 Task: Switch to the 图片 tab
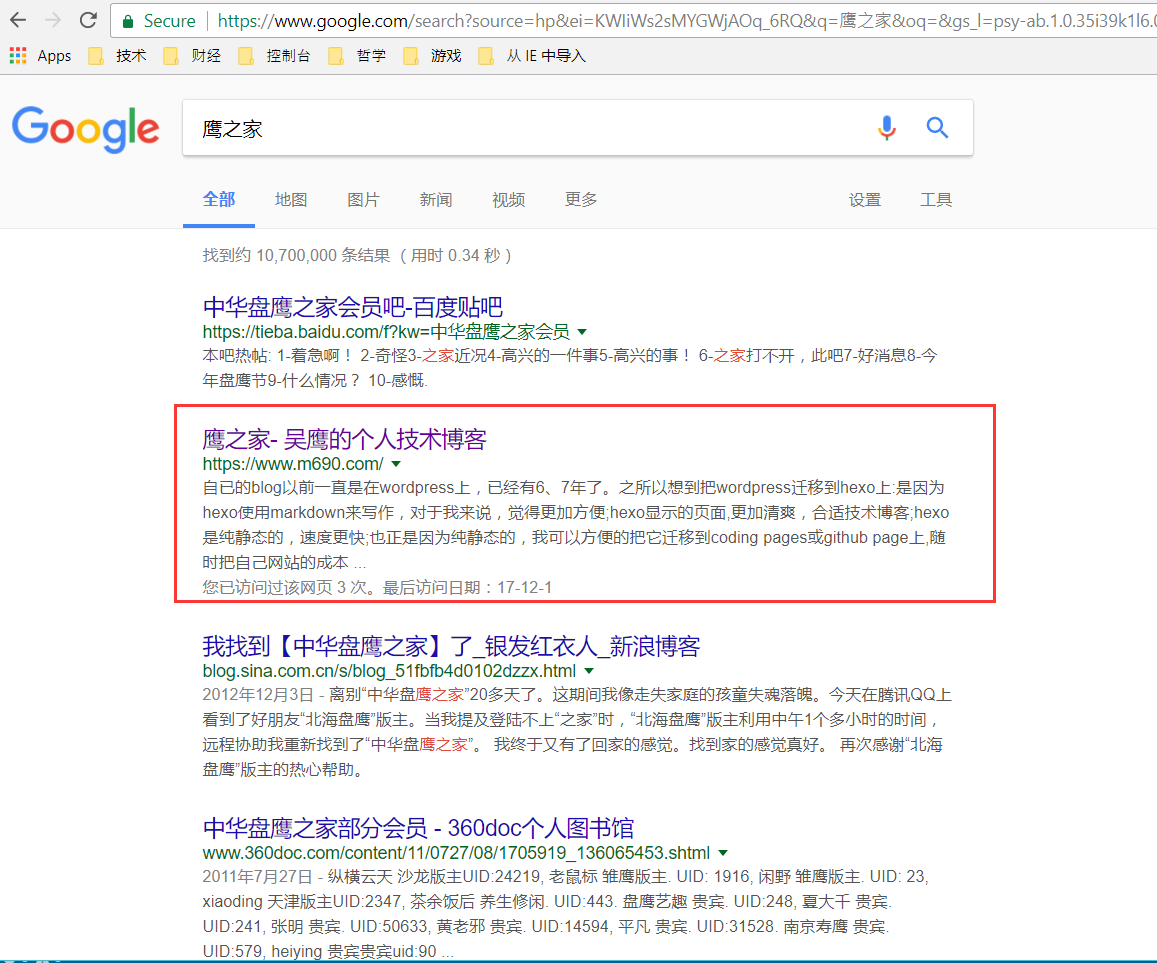point(363,200)
